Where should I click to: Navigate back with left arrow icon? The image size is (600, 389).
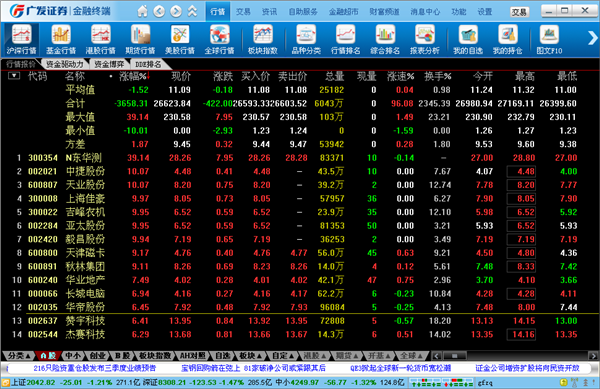pos(159,11)
